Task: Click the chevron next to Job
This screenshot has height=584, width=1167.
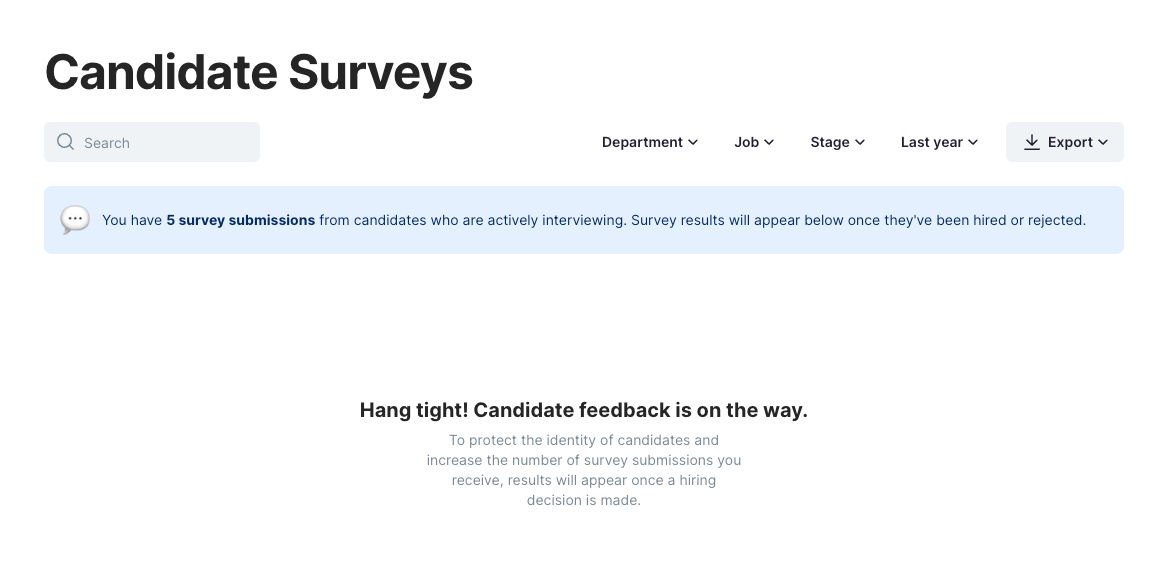Action: [x=769, y=142]
